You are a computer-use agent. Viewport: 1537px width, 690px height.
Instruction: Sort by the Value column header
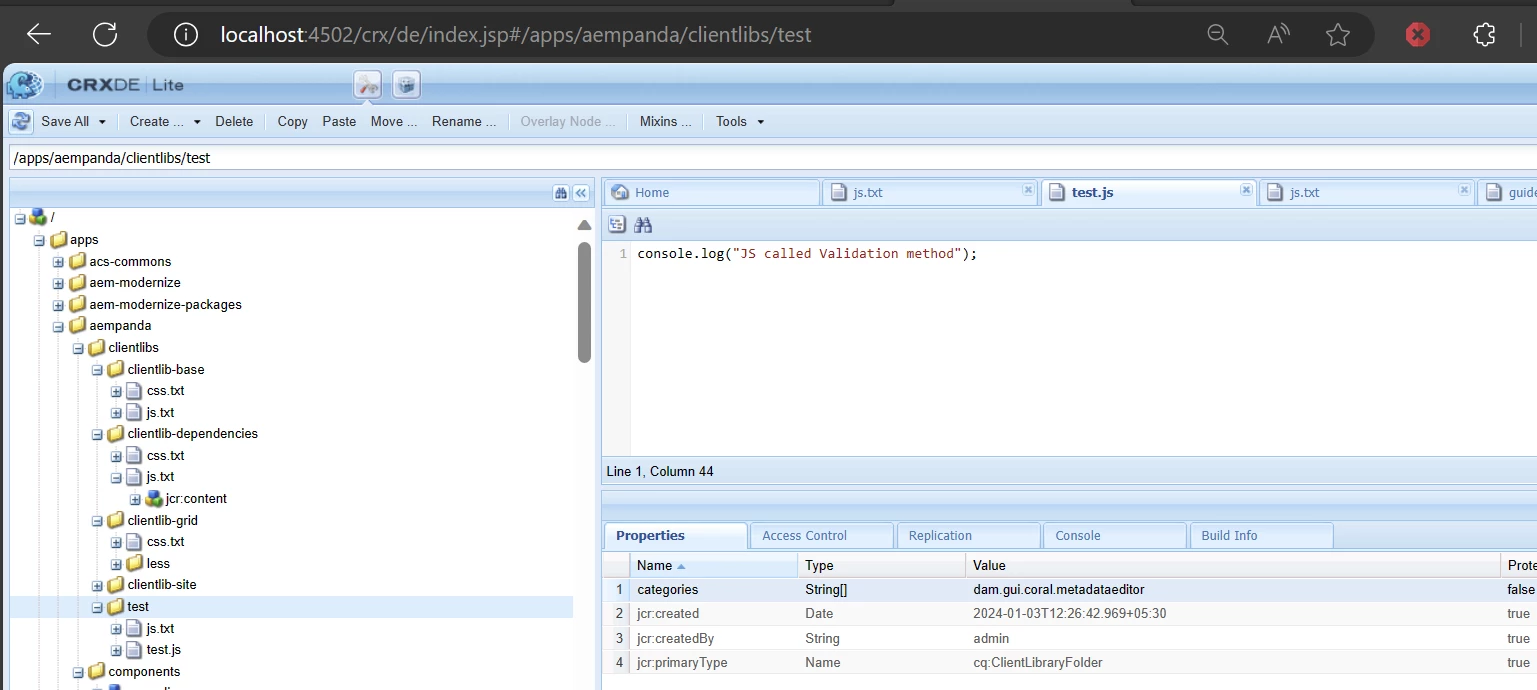(x=1233, y=565)
